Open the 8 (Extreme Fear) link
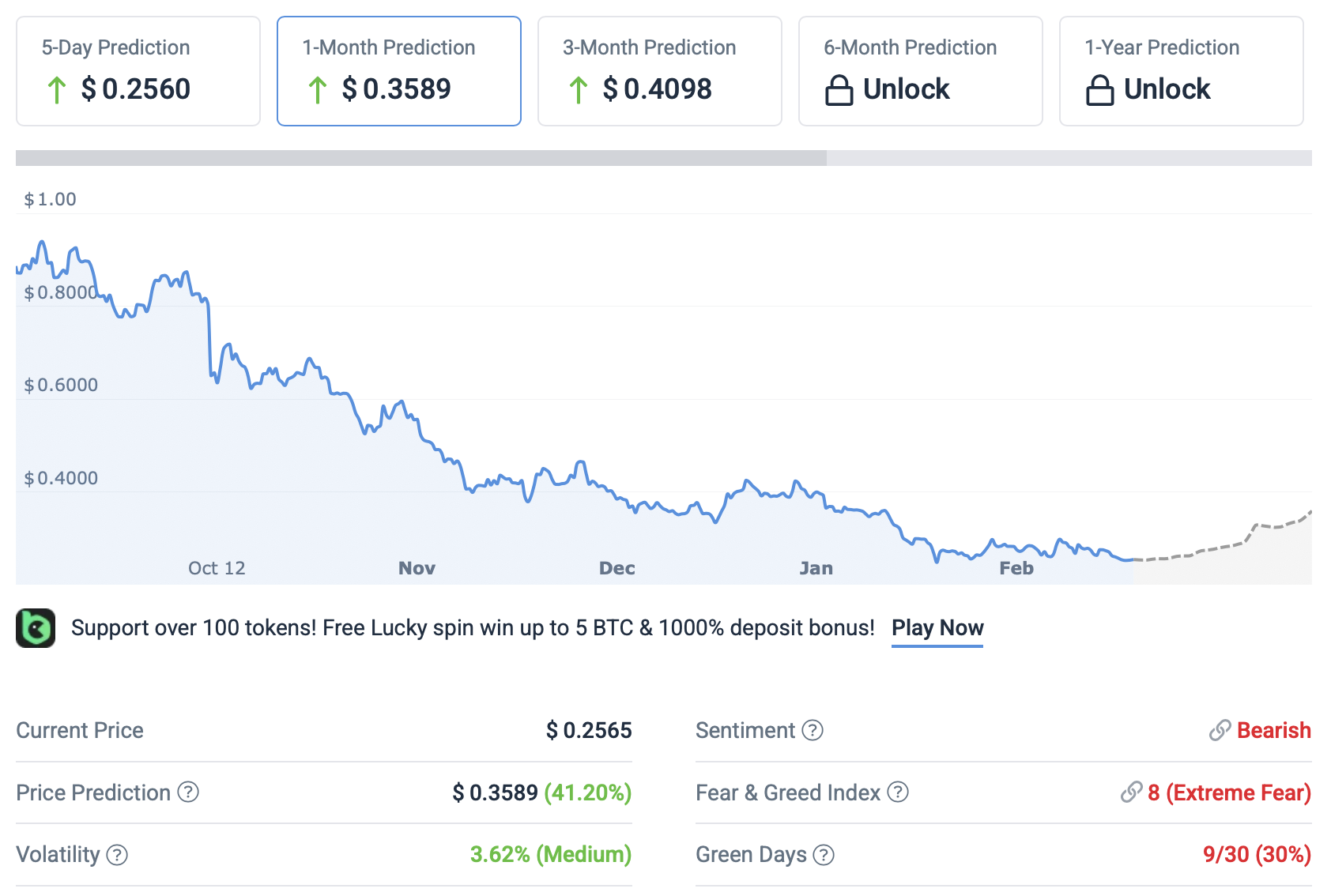 point(1228,792)
